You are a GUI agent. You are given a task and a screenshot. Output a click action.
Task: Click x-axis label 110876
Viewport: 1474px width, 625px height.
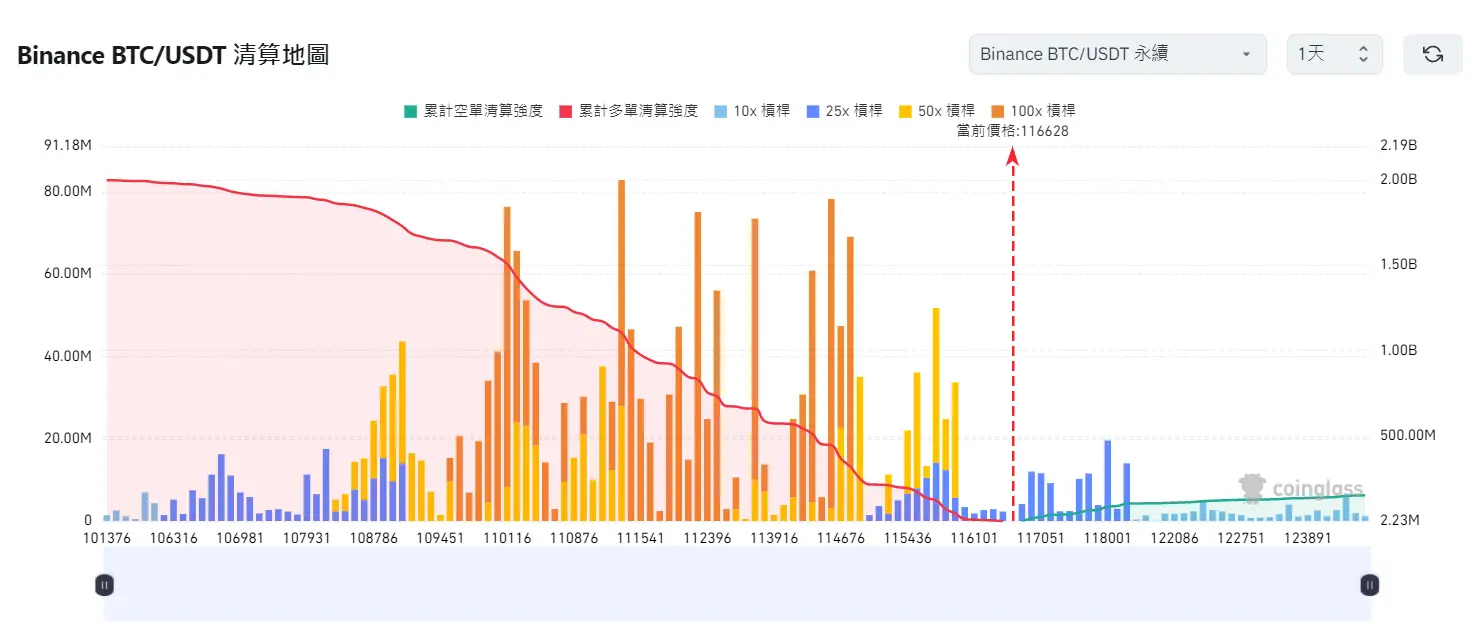coord(574,538)
